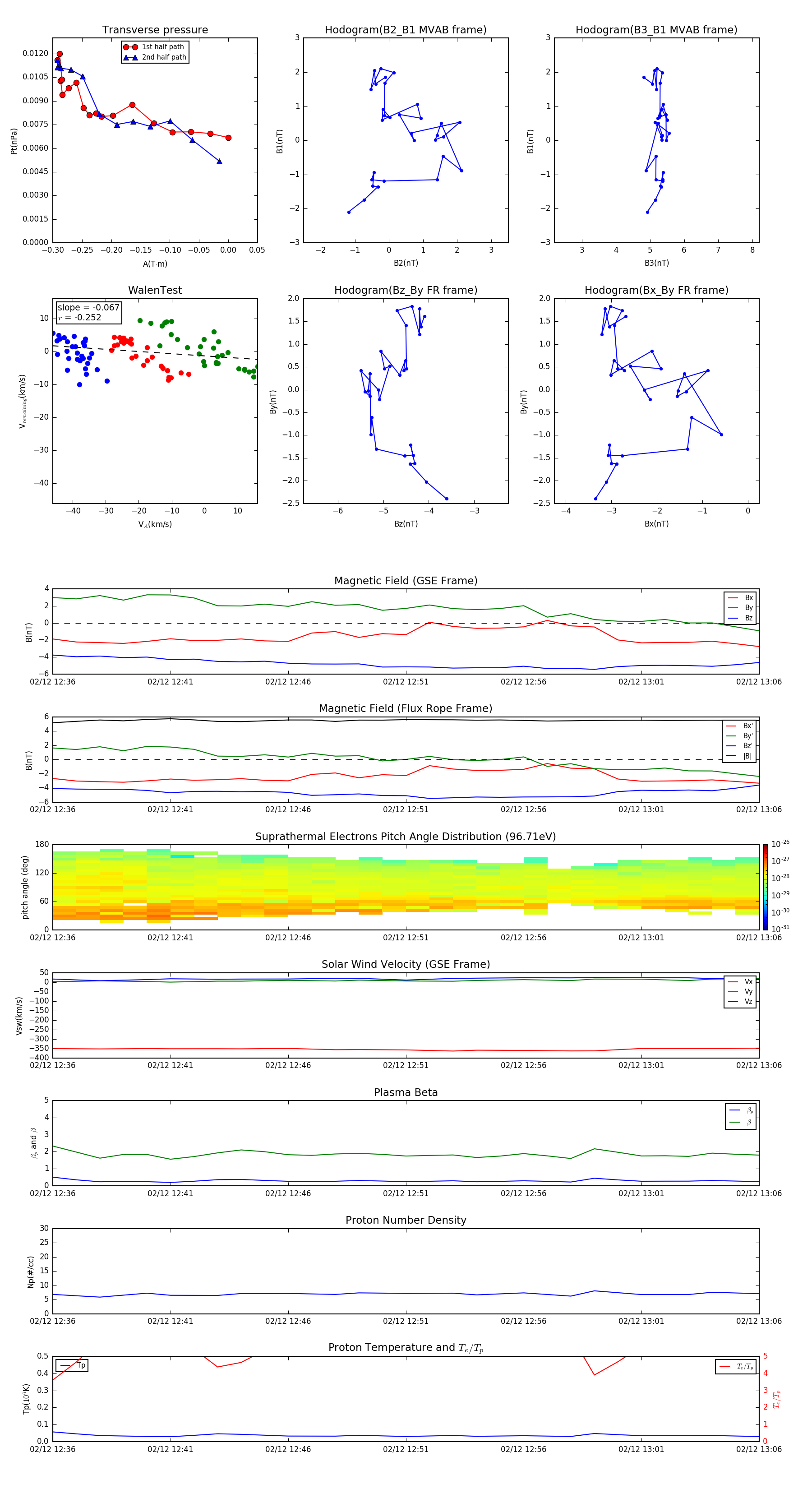Click the 'r = -0.252' annotation
Screen dimensions: 812x1489
[80, 317]
